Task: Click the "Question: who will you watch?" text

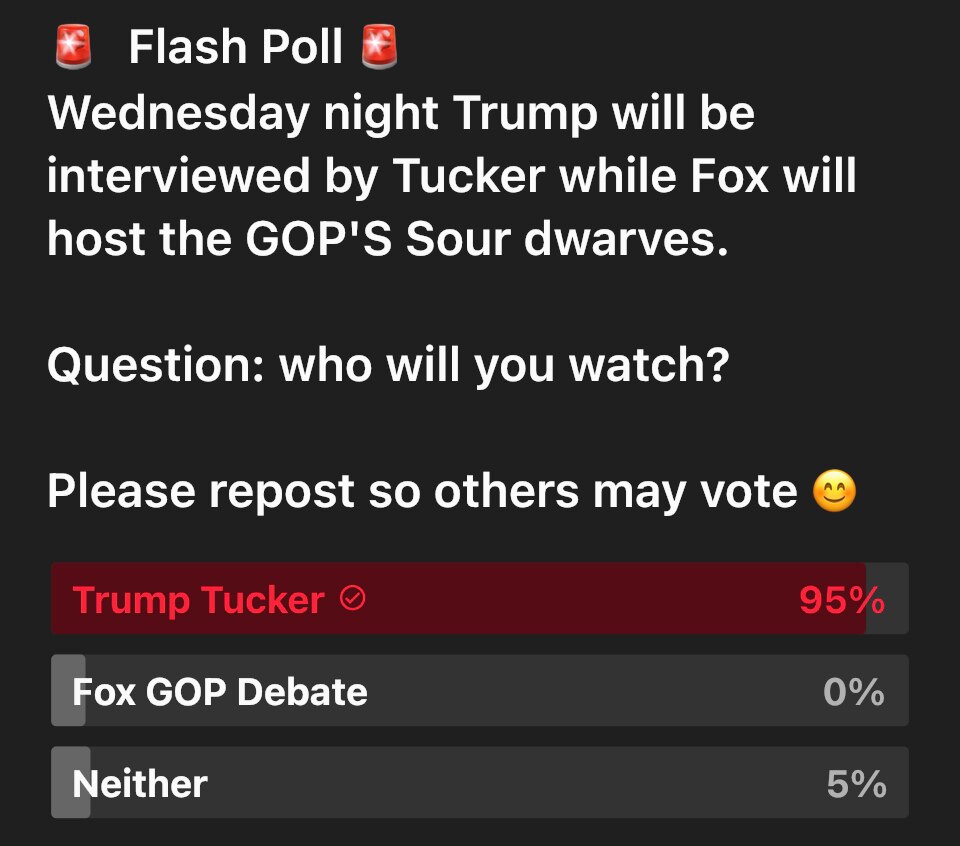Action: (x=387, y=367)
